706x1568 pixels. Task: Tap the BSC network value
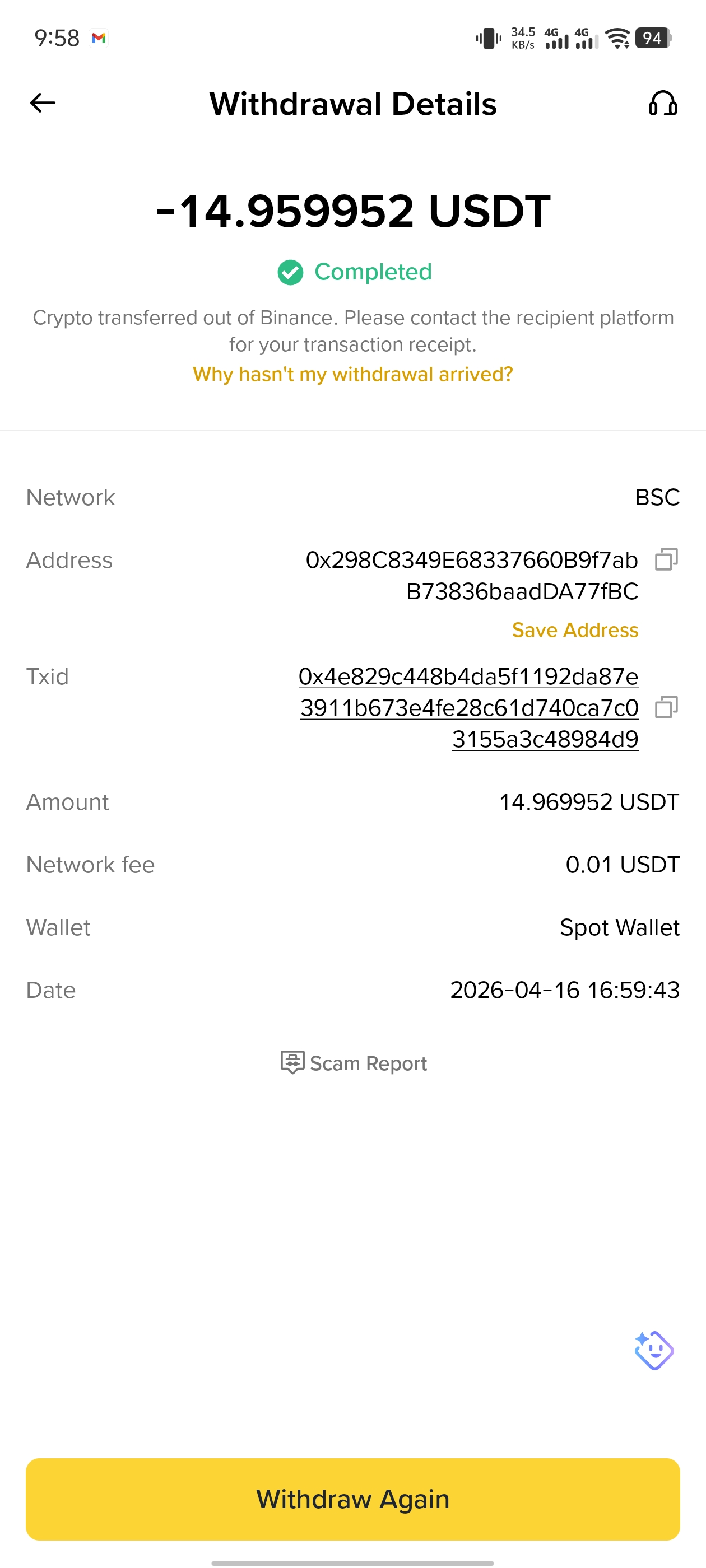pyautogui.click(x=657, y=497)
